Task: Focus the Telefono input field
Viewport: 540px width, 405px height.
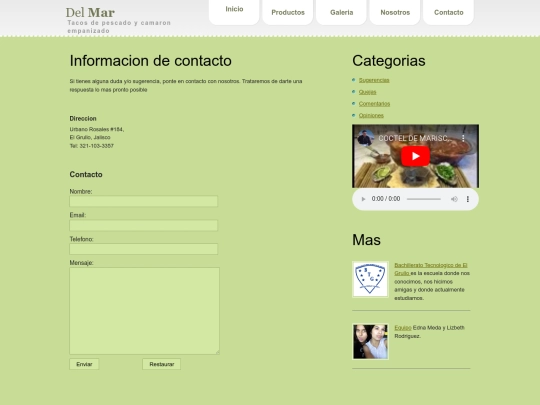Action: coord(144,249)
